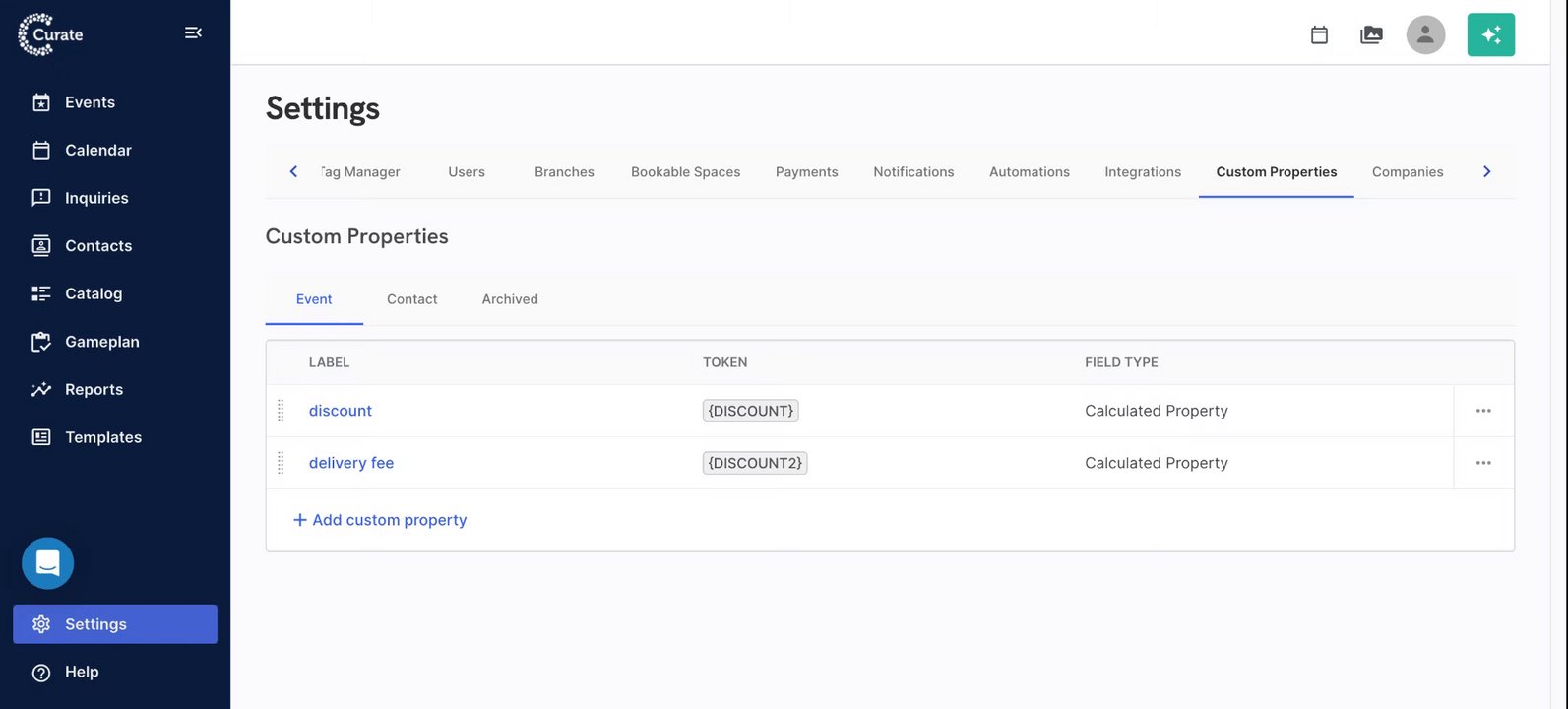Switch to the Archived tab
The width and height of the screenshot is (1568, 709).
(510, 299)
